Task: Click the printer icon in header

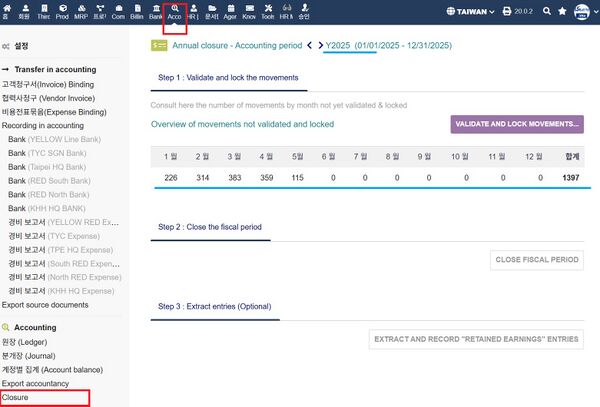Action: pos(507,12)
